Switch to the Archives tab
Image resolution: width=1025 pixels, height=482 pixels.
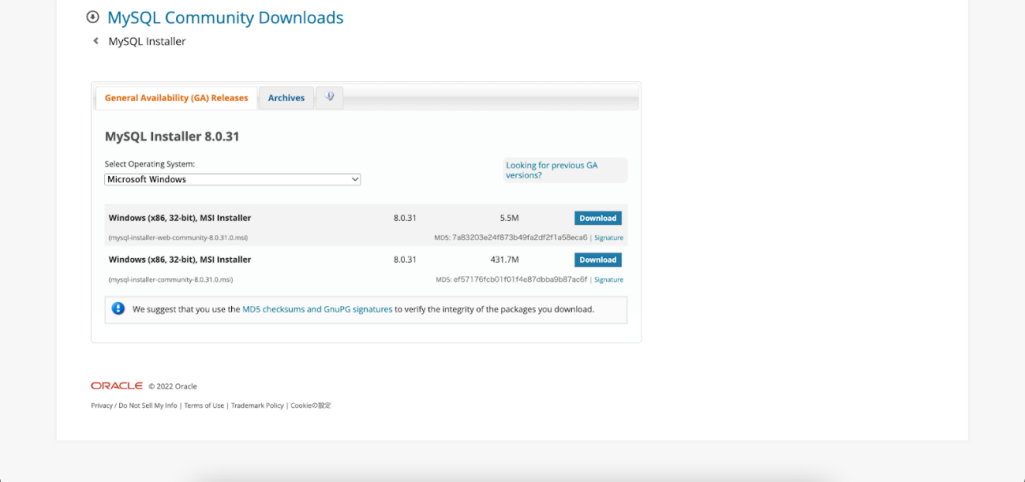[286, 98]
